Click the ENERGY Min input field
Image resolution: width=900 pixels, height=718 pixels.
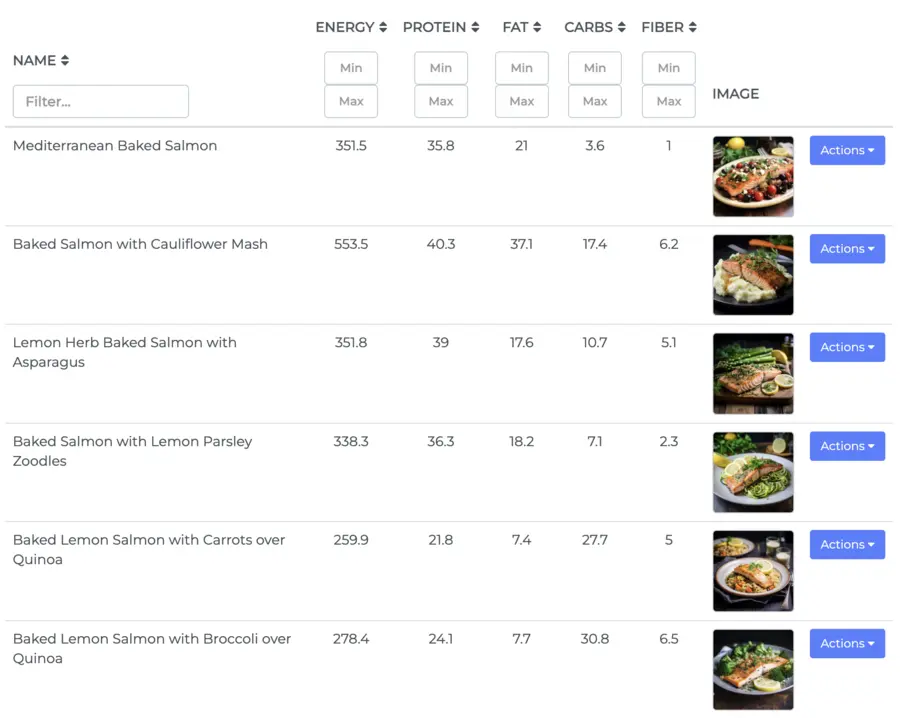(x=351, y=68)
